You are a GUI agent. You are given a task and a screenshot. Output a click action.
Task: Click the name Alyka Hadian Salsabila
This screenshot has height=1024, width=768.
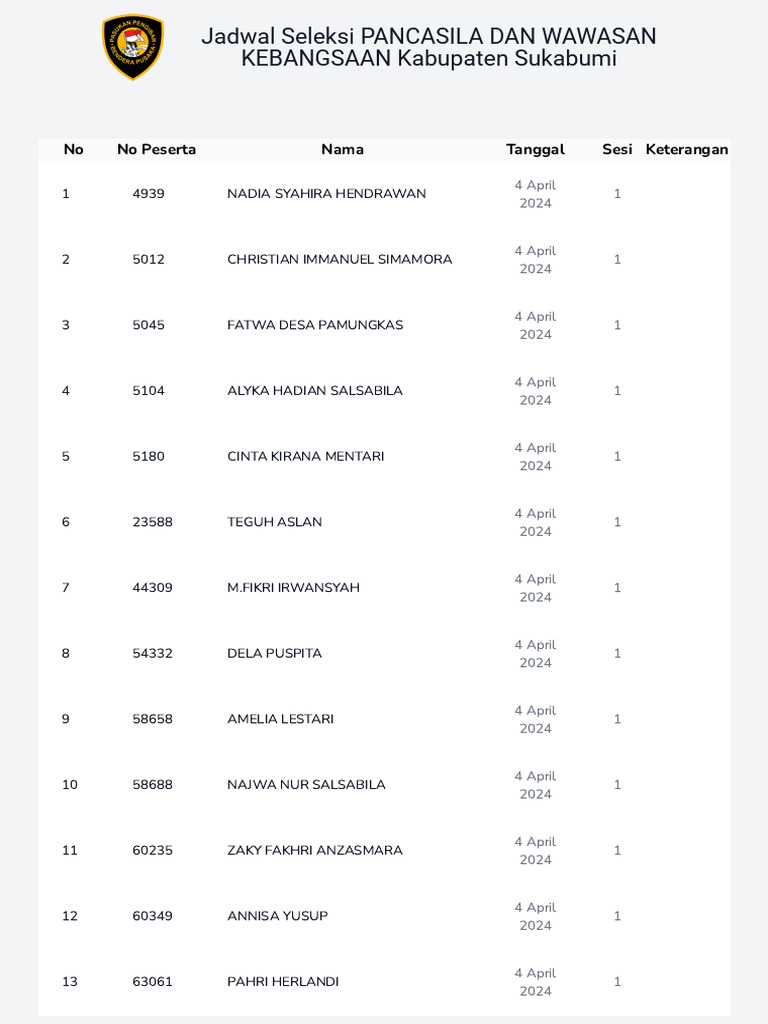coord(314,391)
